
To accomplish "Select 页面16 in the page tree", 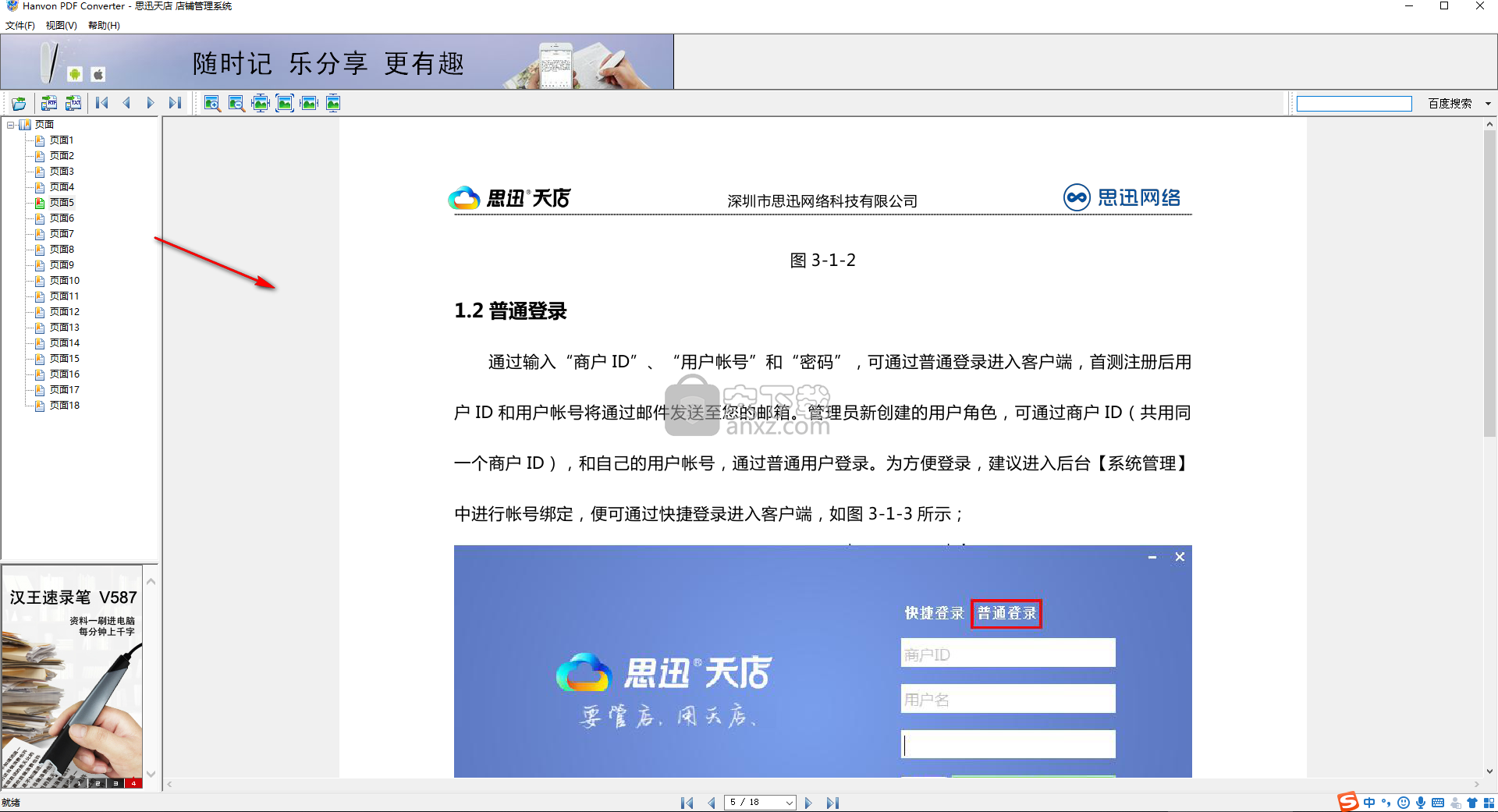I will (64, 374).
